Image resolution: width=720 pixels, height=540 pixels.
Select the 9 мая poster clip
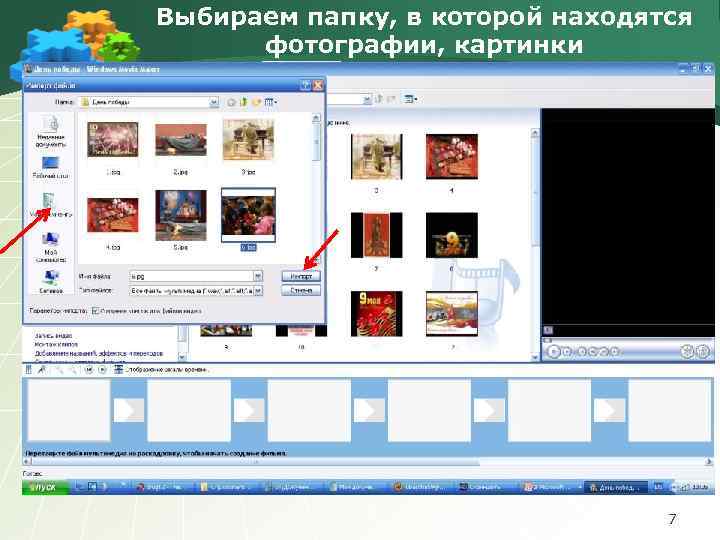[377, 314]
